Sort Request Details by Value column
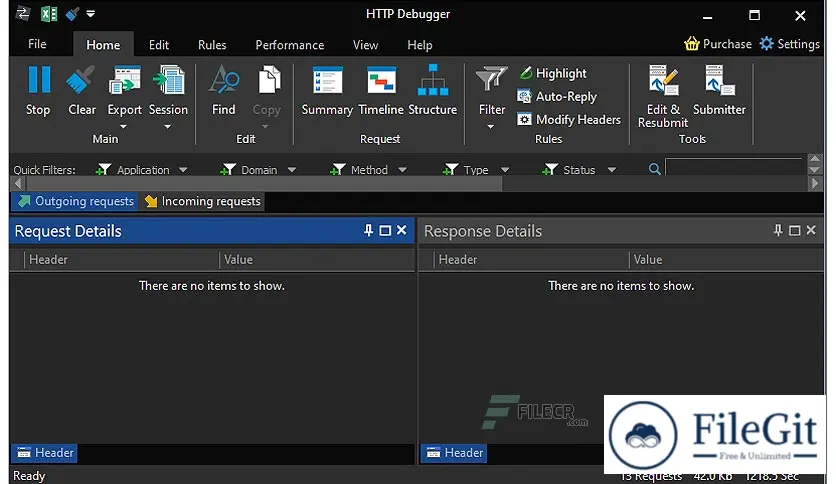 point(317,260)
